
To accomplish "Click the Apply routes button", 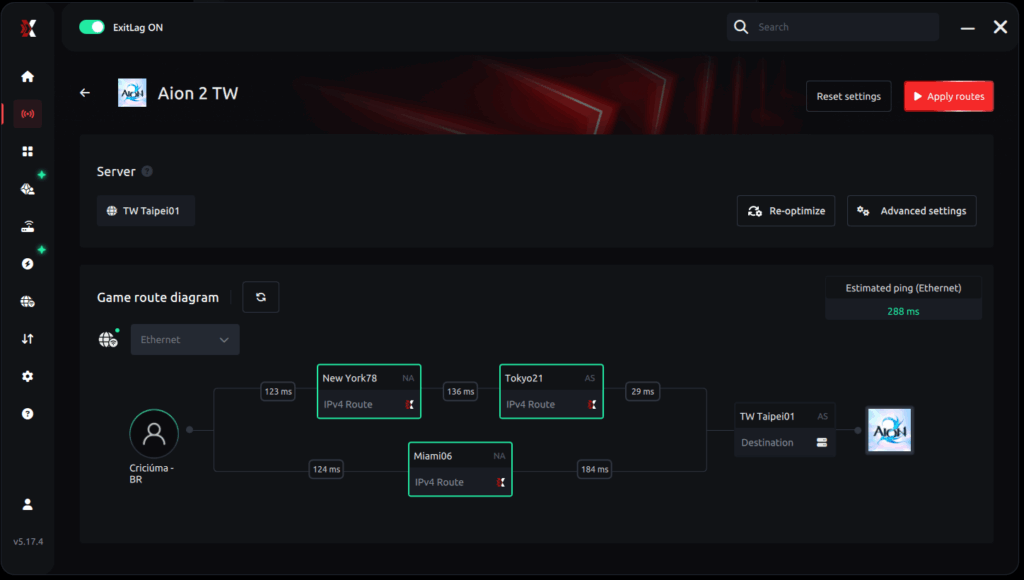I will pyautogui.click(x=948, y=96).
